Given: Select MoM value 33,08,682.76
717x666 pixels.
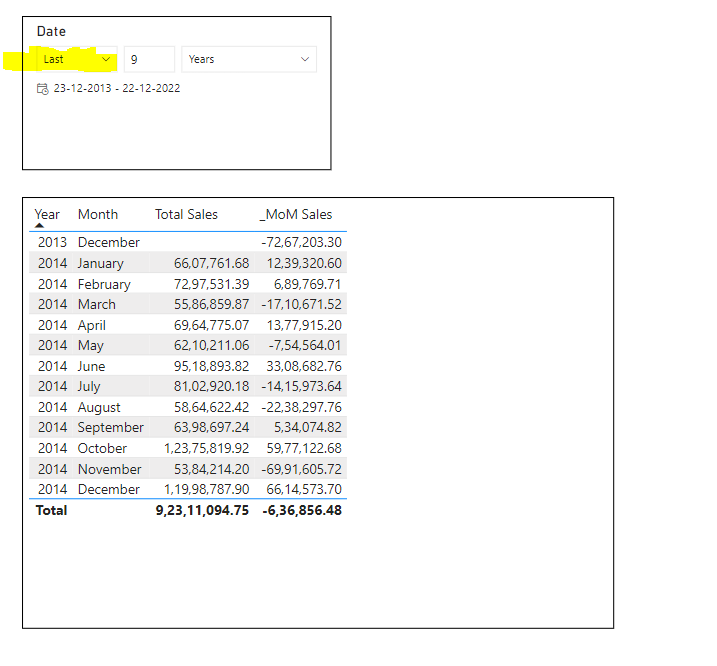Looking at the screenshot, I should (x=304, y=367).
